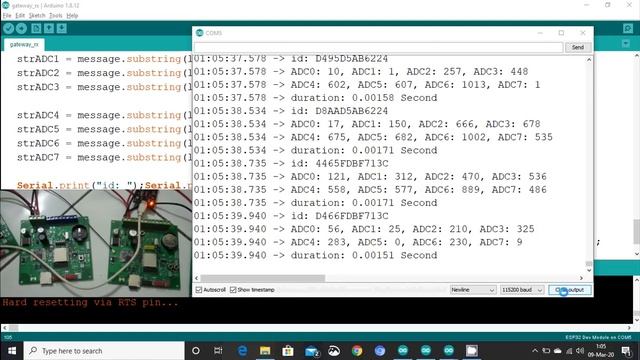This screenshot has height=360, width=640.
Task: Click the volume speaker tray icon
Action: (580, 351)
